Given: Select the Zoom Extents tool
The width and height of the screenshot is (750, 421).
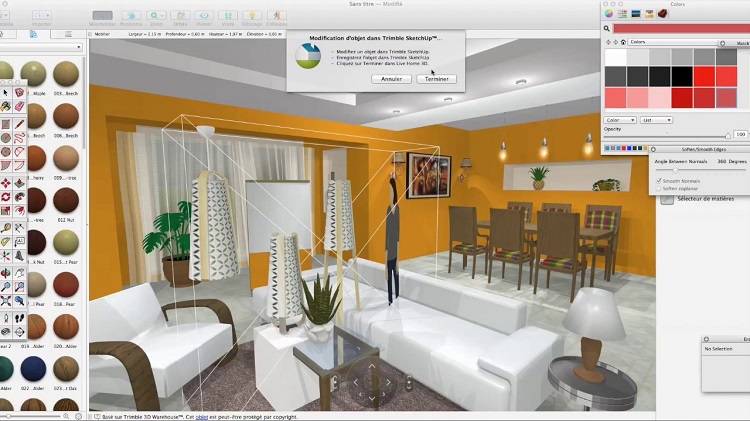Looking at the screenshot, I should coord(5,301).
